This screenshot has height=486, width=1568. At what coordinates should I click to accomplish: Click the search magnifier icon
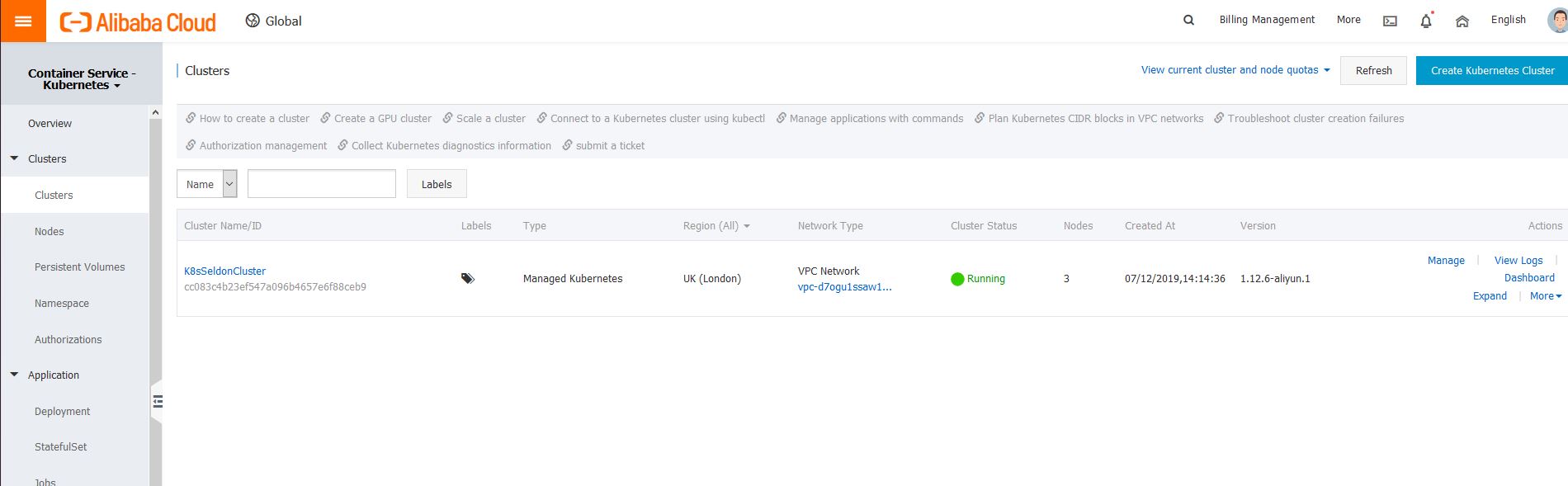pos(1188,20)
